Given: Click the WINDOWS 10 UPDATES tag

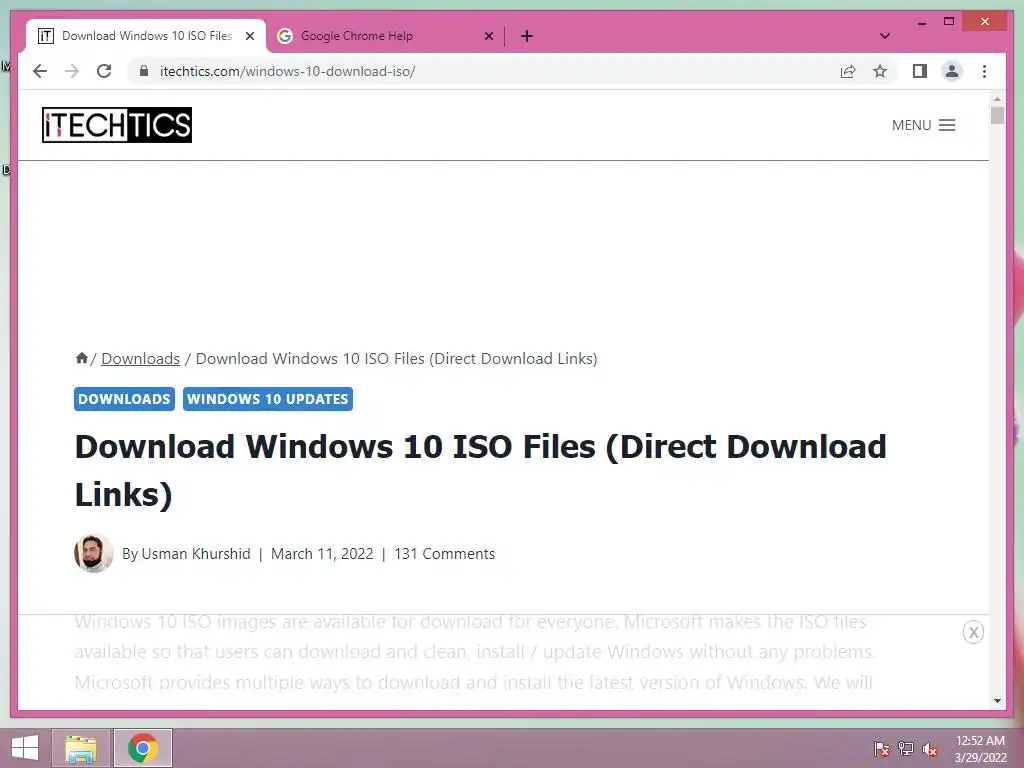Looking at the screenshot, I should click(x=268, y=399).
